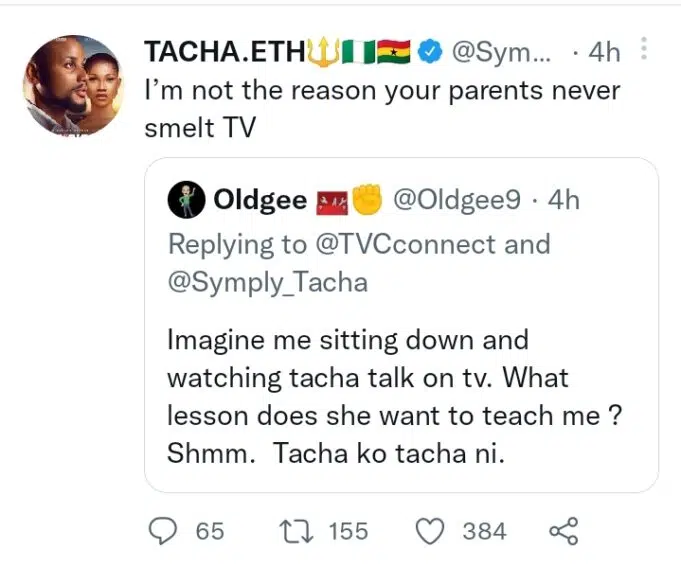Click the reply speech bubble icon
681x567 pixels.
(162, 531)
